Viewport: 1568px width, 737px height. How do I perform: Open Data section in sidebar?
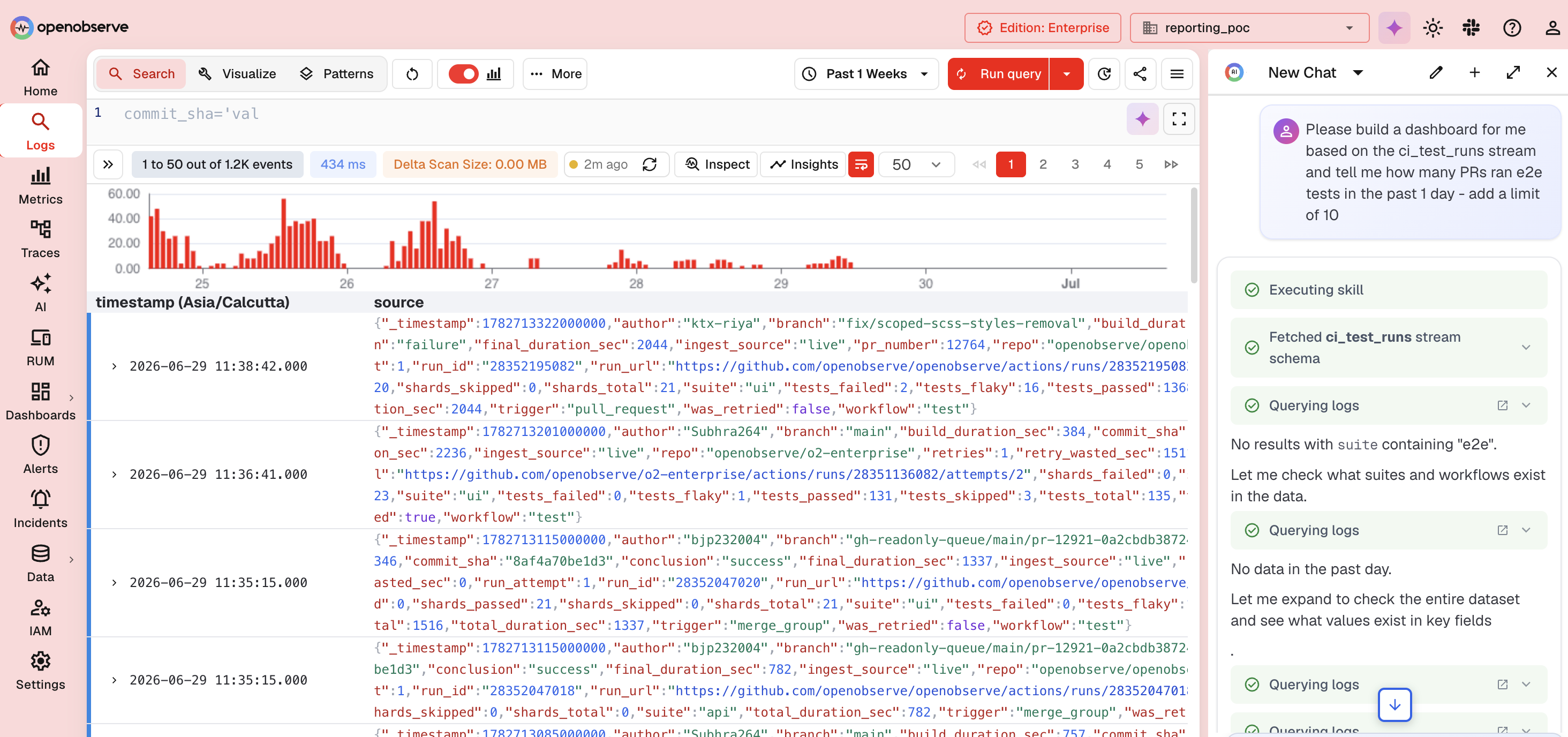(x=40, y=563)
